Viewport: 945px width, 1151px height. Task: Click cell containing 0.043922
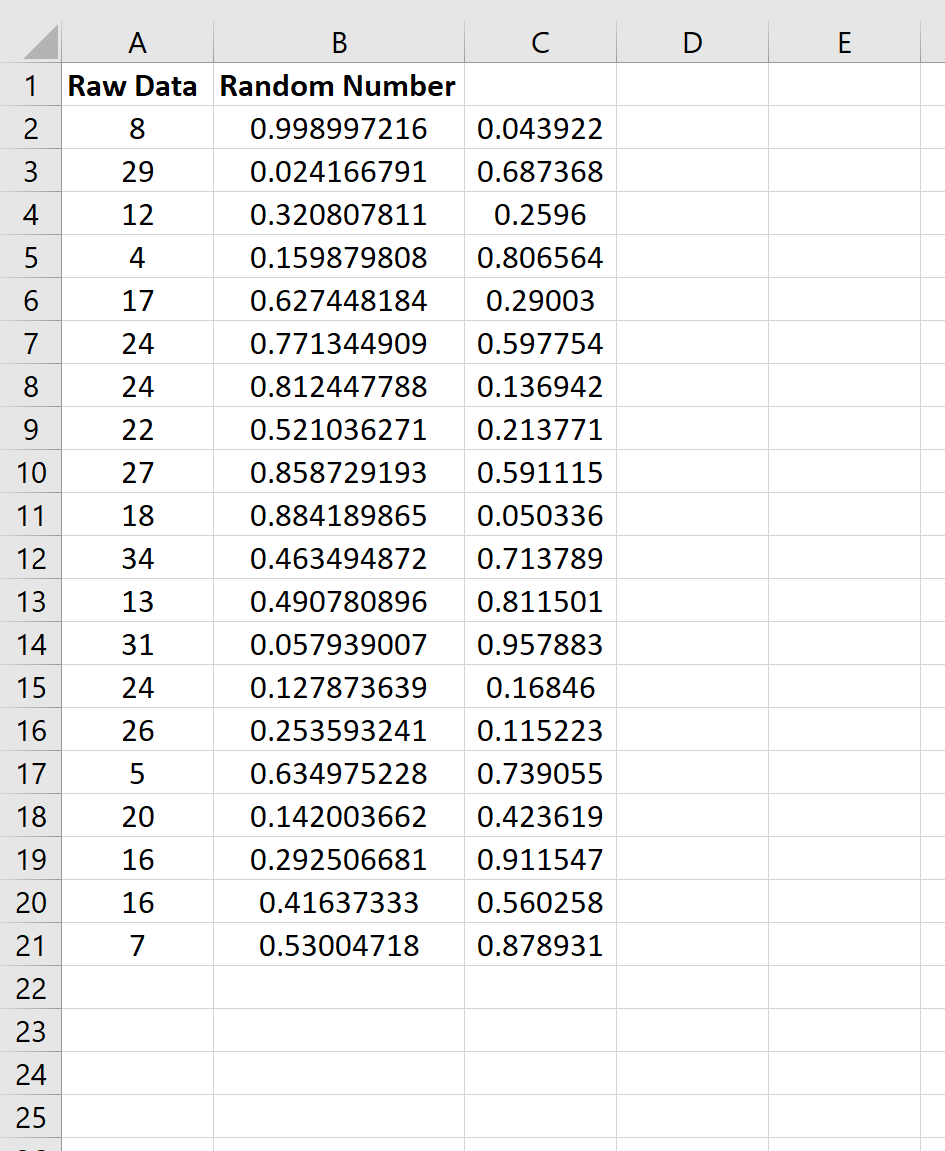[539, 128]
